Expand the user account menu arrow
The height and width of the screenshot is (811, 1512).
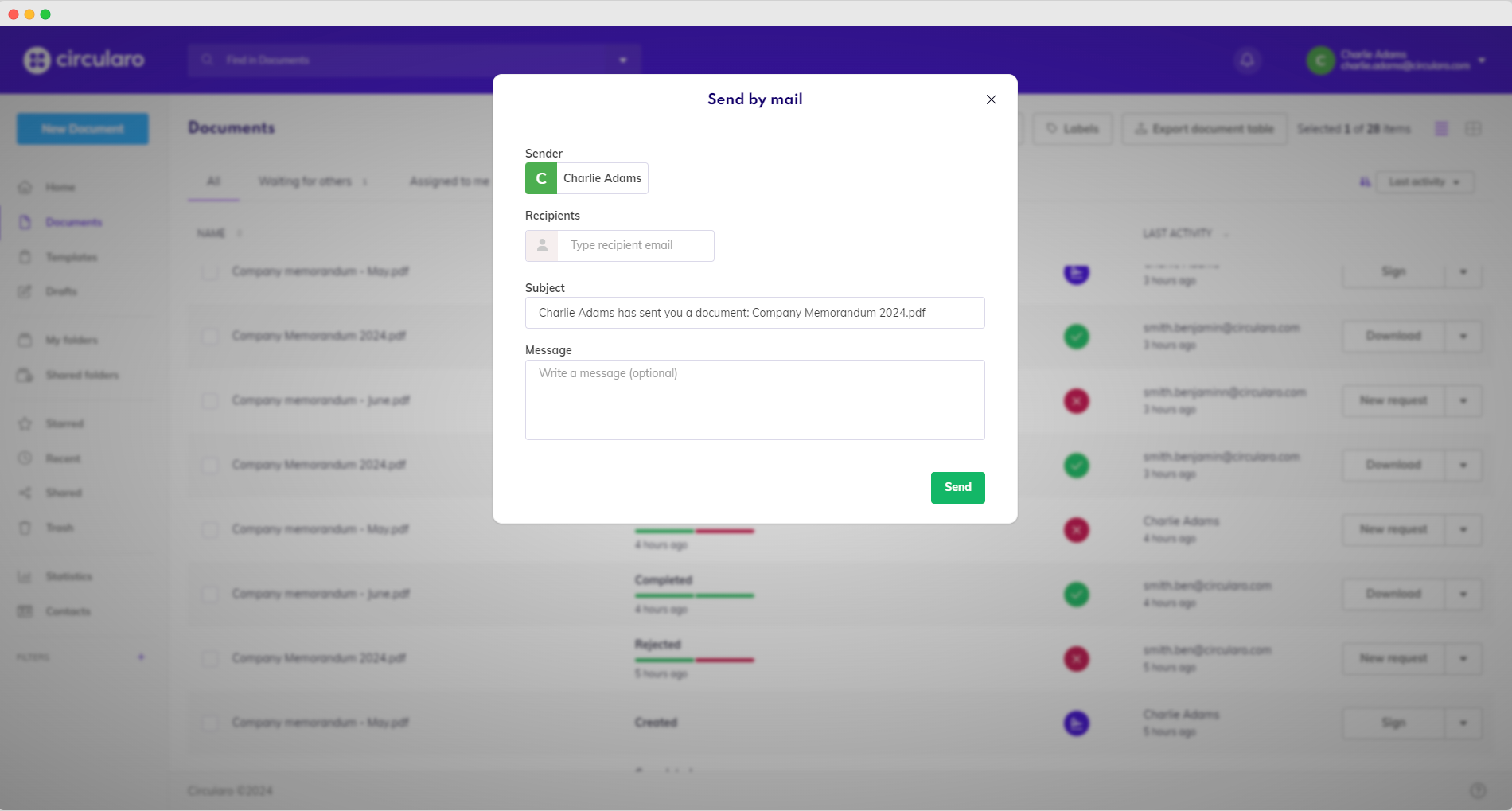point(1482,60)
